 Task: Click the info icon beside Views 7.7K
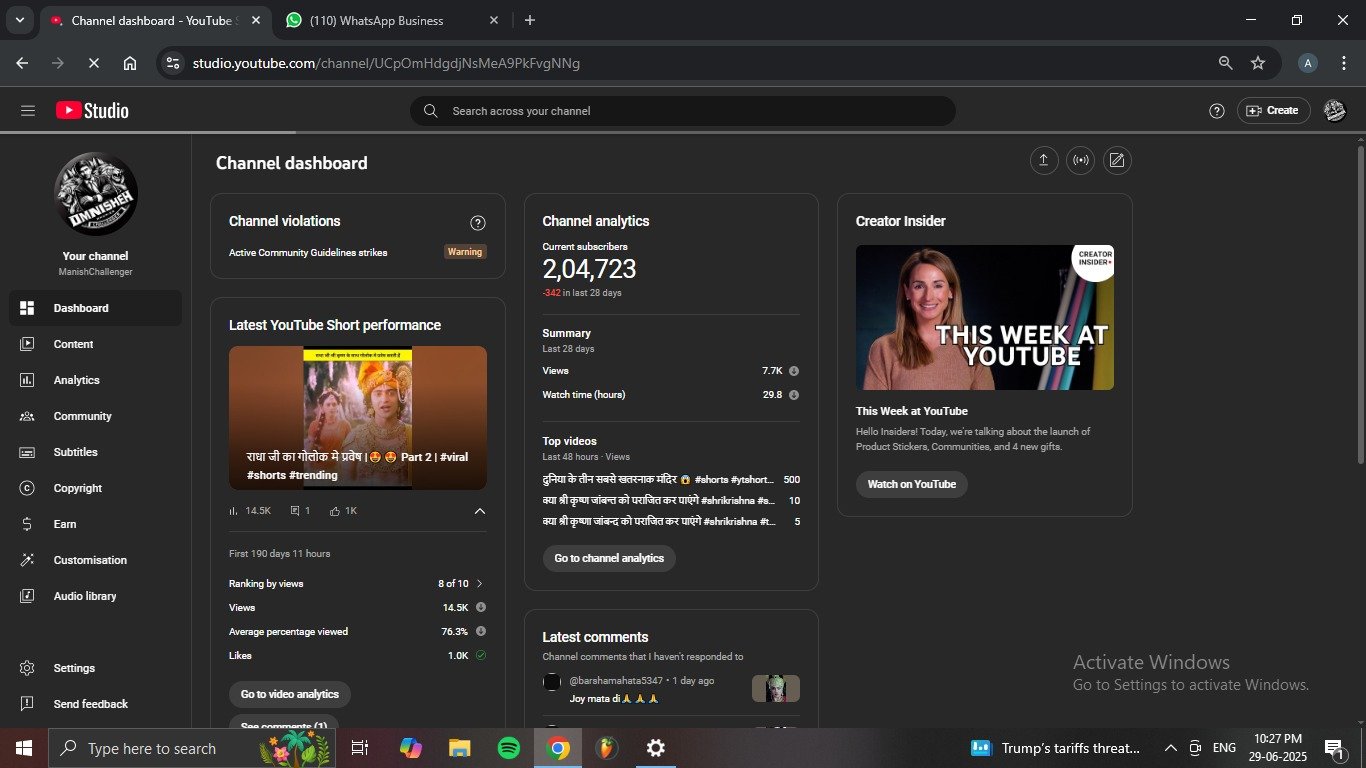tap(794, 371)
